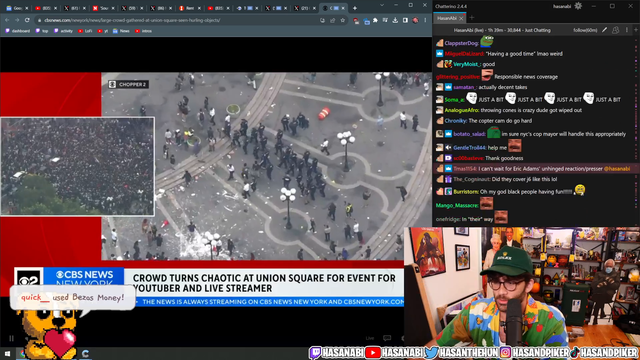Open Chrome downloads icon
The image size is (640, 360).
pos(395,20)
